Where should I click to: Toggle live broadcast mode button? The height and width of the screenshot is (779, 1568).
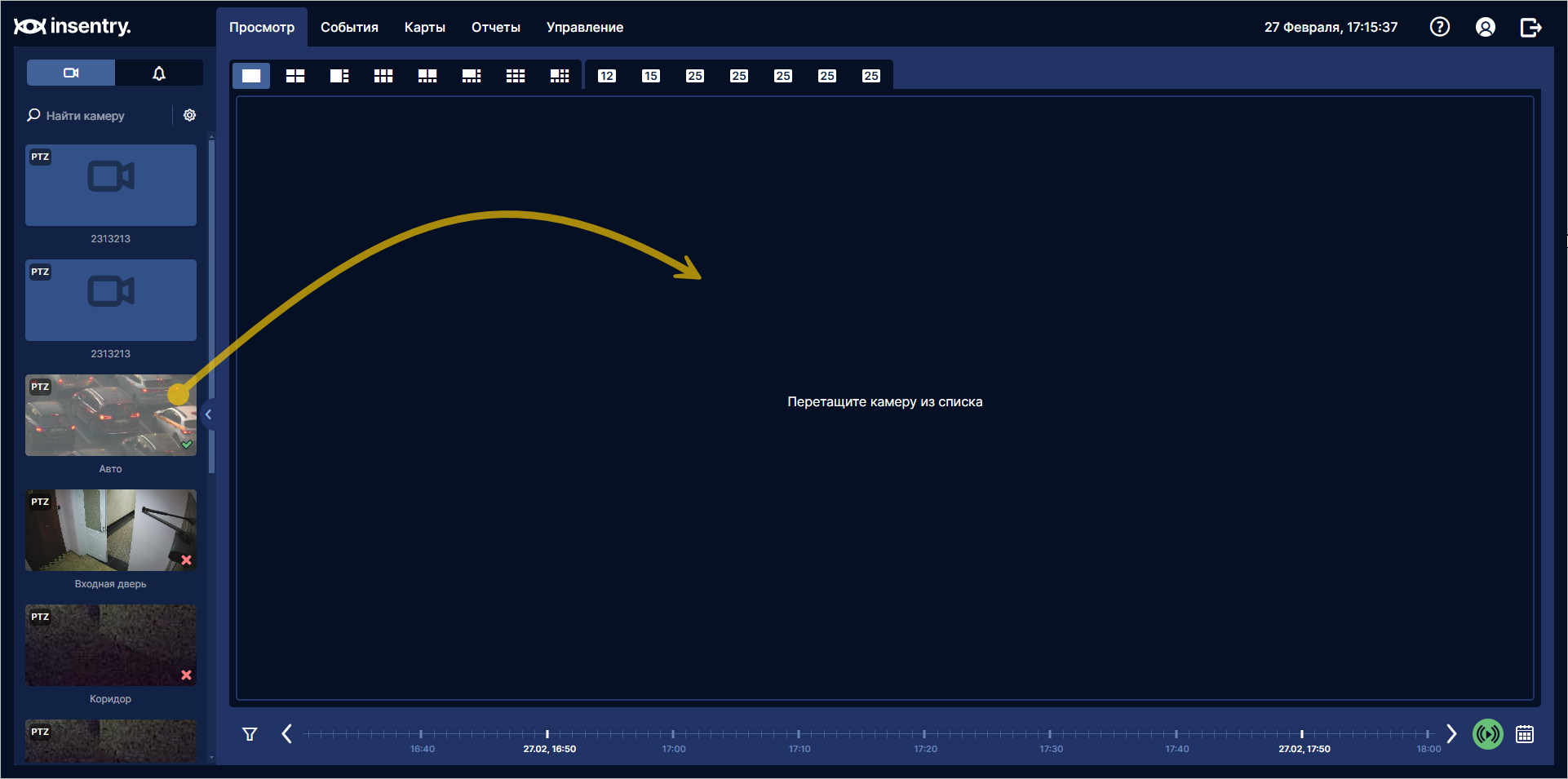[1488, 734]
